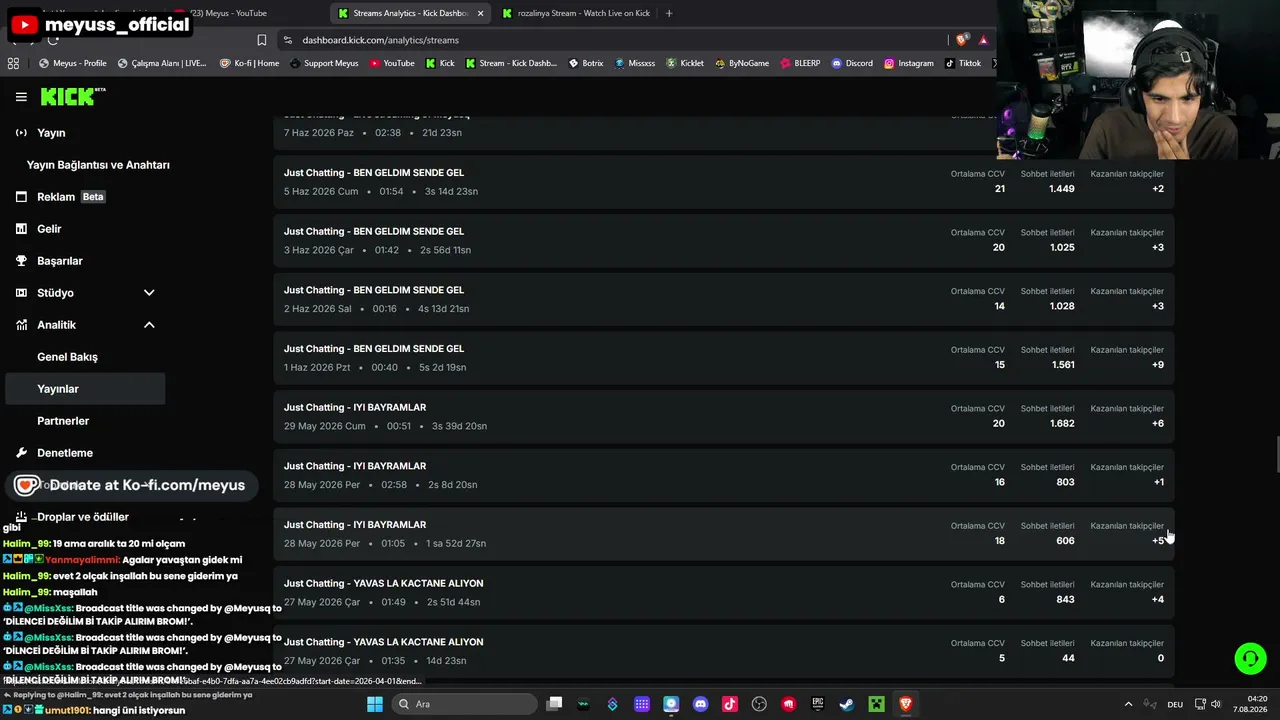
Task: Open the 27 May 01:35 YAVAS LA stream
Action: point(724,651)
